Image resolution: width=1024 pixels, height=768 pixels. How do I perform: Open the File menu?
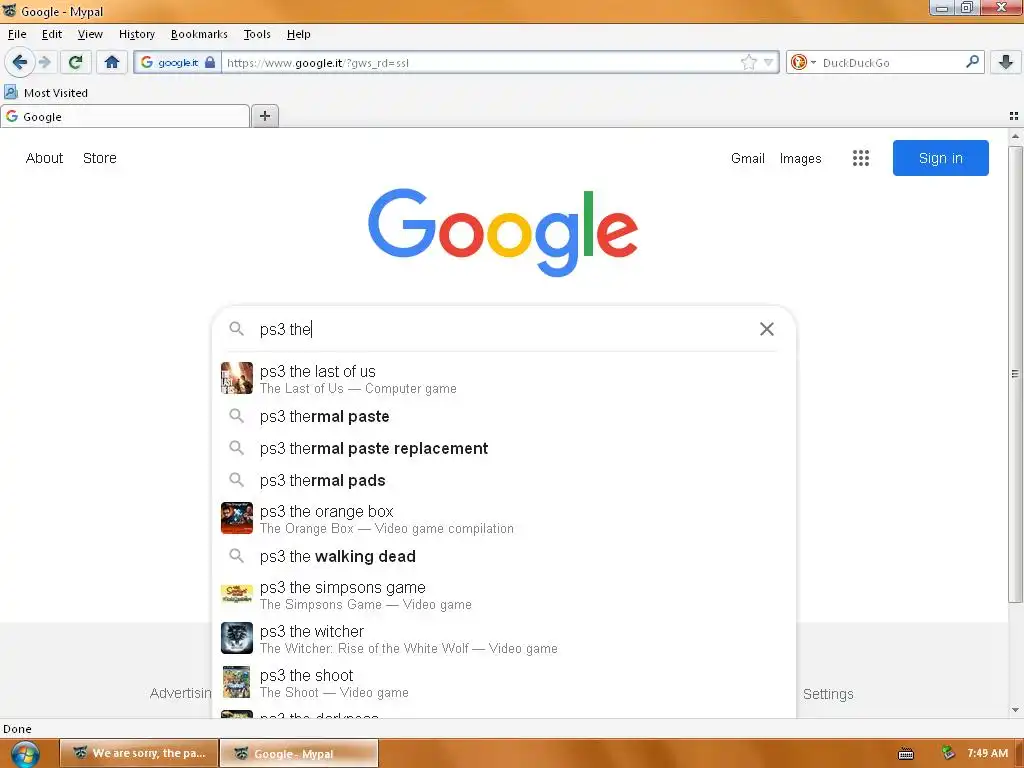pos(17,34)
